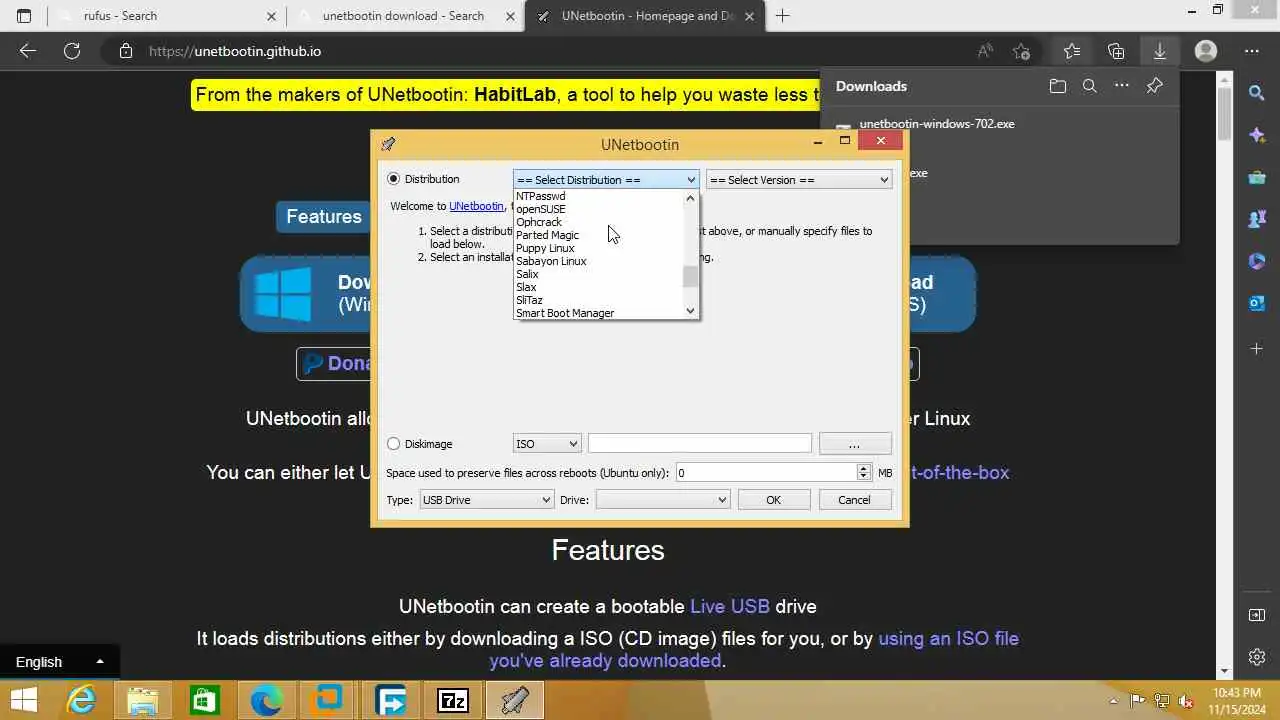Screen dimensions: 1280x720
Task: Select the 'UNetbootin - Homepage' tab
Action: coord(645,16)
